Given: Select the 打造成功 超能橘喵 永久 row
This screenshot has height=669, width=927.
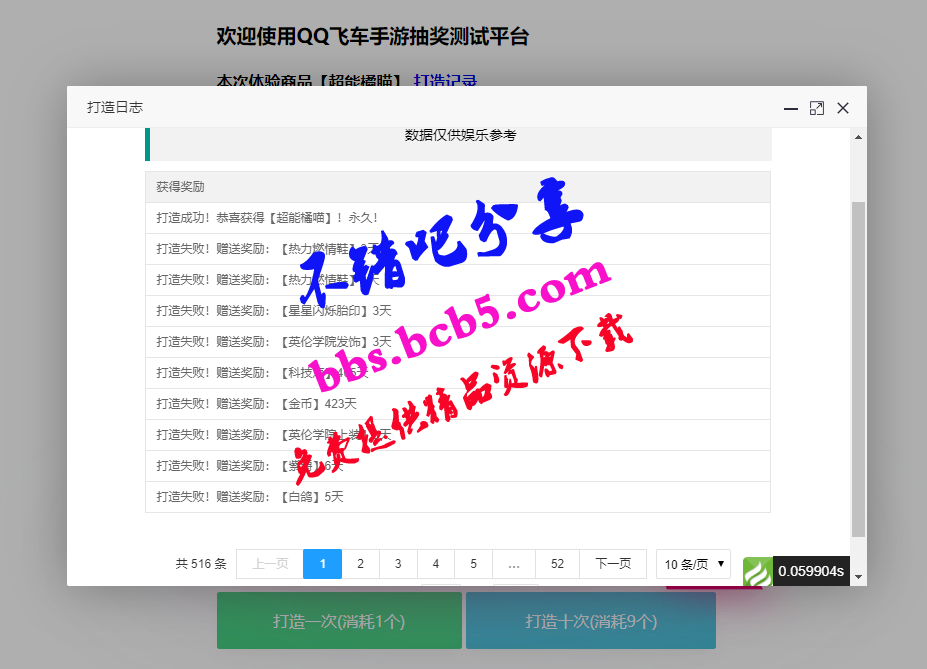Looking at the screenshot, I should point(458,218).
